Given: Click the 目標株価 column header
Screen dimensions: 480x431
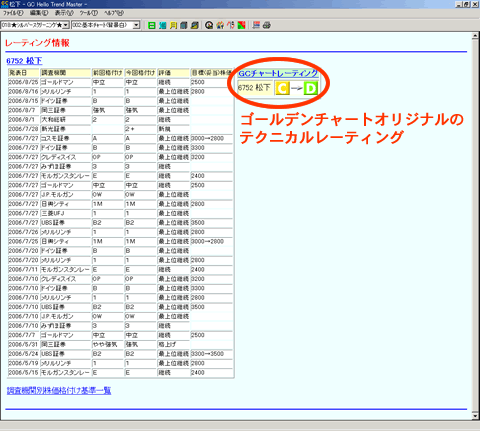Looking at the screenshot, I should click(x=212, y=73).
